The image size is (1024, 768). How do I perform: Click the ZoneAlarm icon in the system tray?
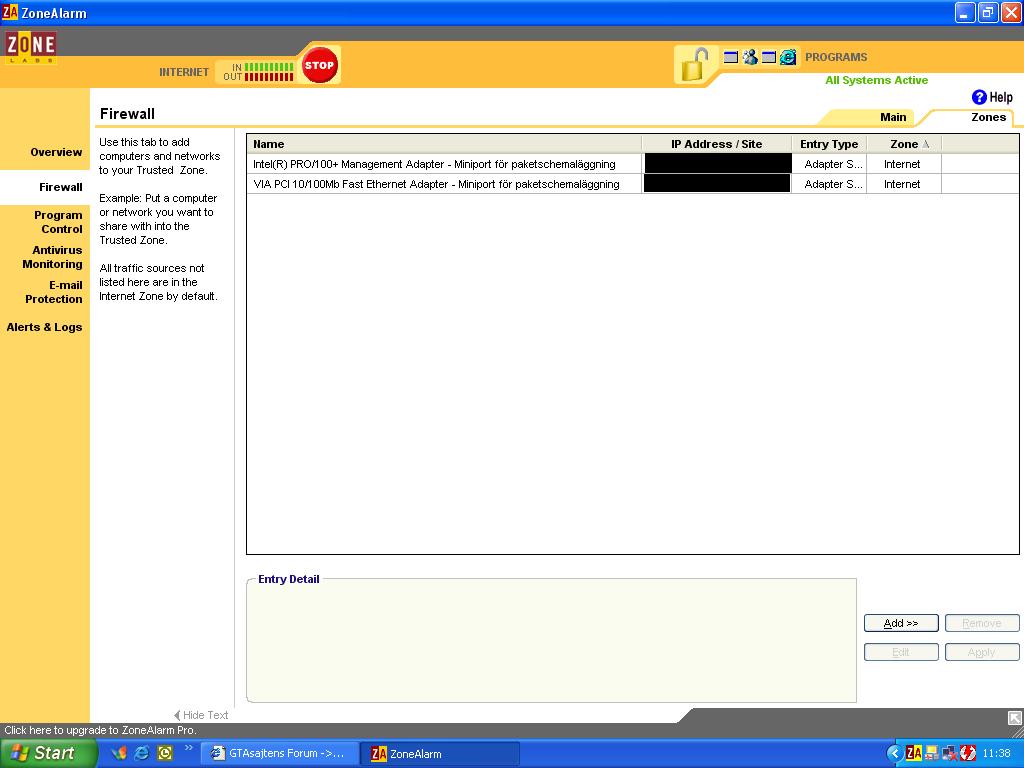click(913, 753)
